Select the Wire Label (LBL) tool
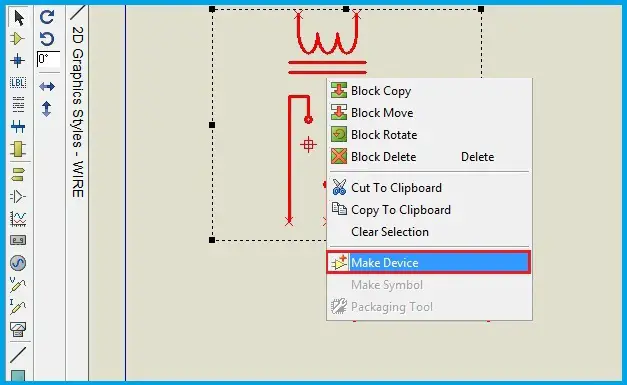Screen dimensions: 627x385 [18, 83]
